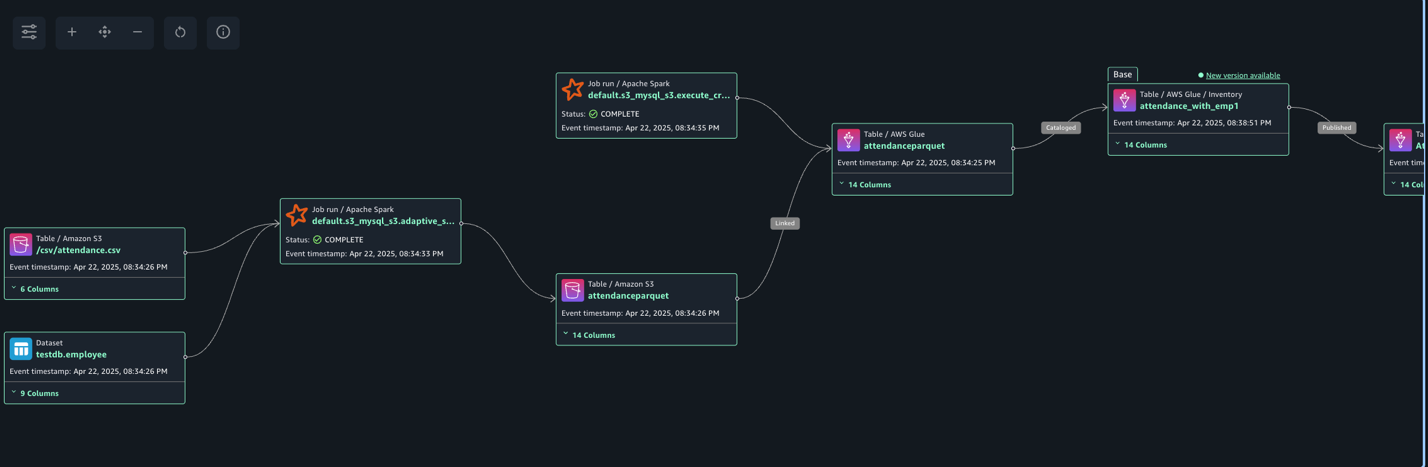Click the Spark icon on adaptive job run

[296, 215]
